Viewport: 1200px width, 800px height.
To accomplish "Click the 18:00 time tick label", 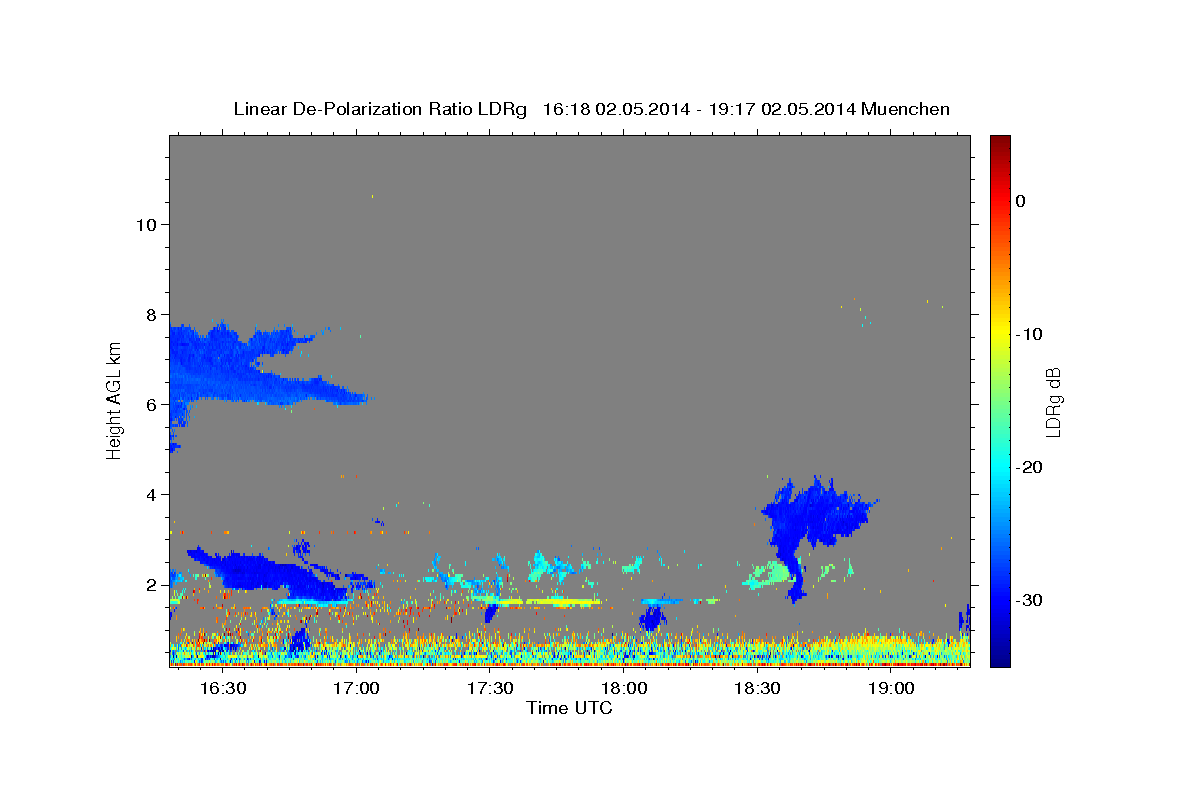I will [624, 689].
